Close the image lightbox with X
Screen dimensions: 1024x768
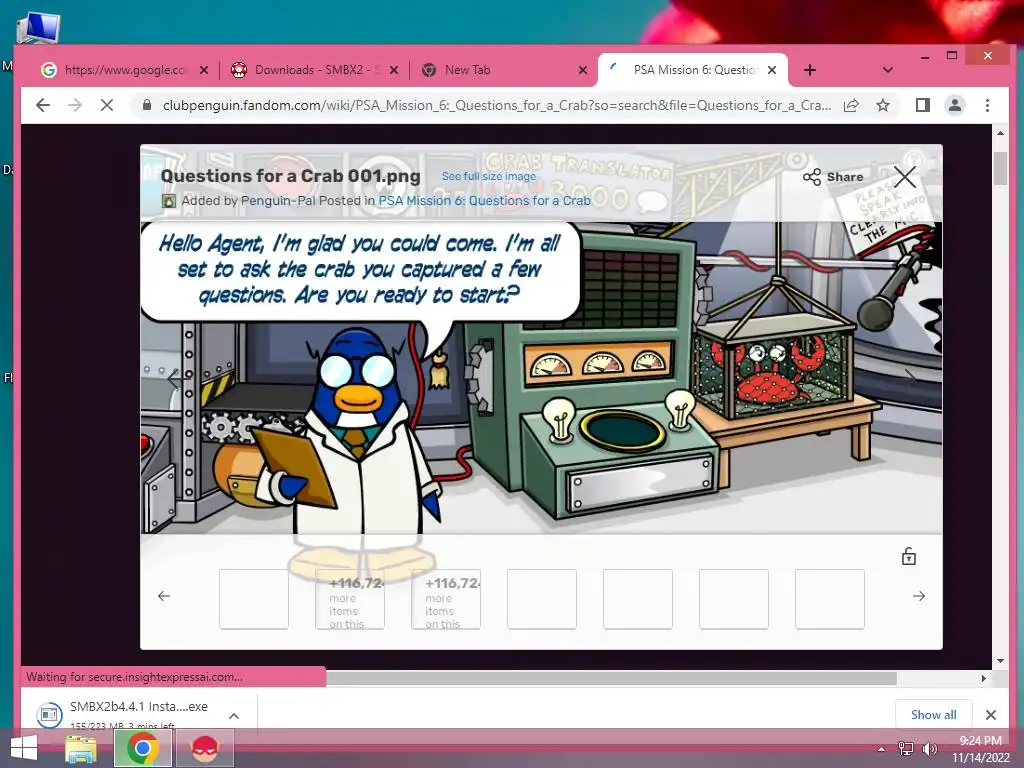(x=904, y=176)
